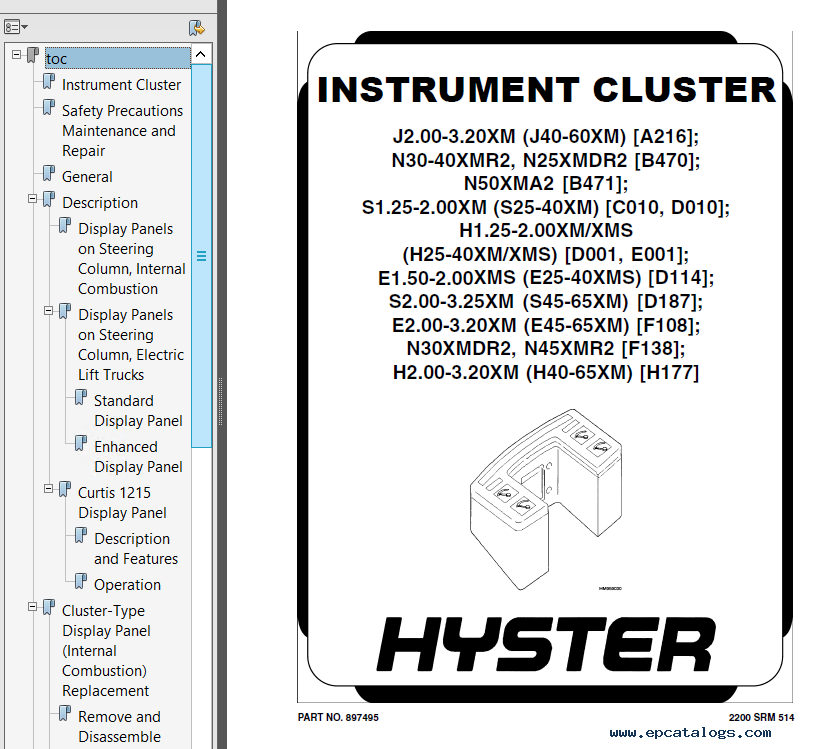The height and width of the screenshot is (749, 822).
Task: Click the bookmark icon beside toc
Action: point(33,55)
